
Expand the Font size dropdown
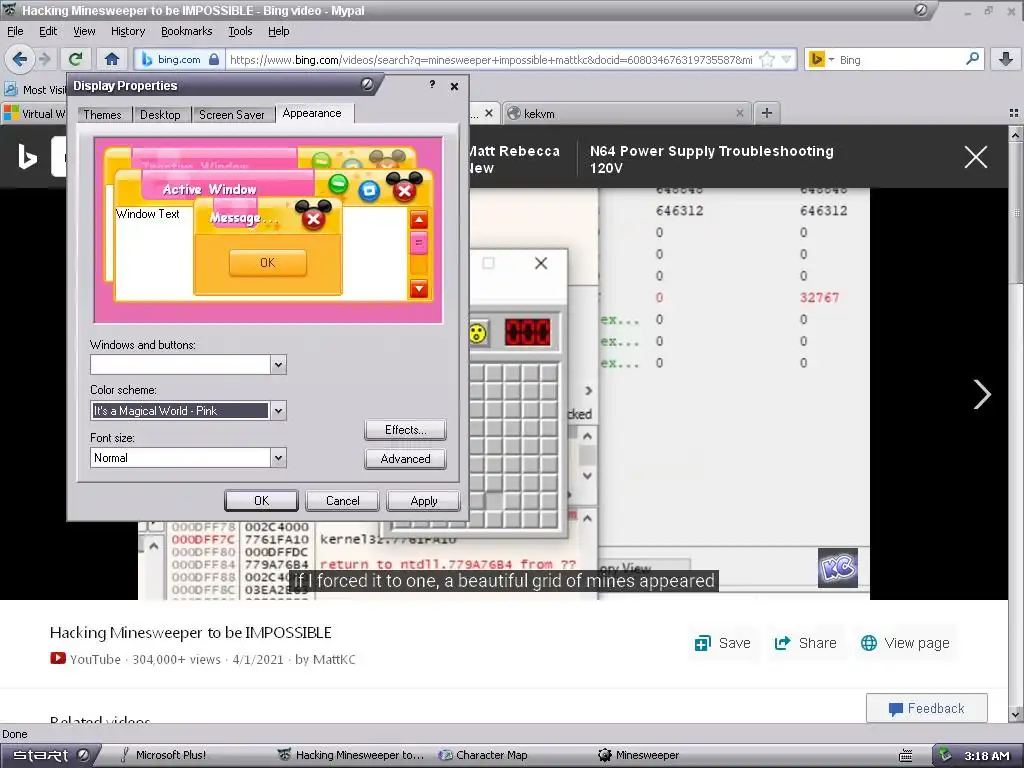[x=278, y=458]
